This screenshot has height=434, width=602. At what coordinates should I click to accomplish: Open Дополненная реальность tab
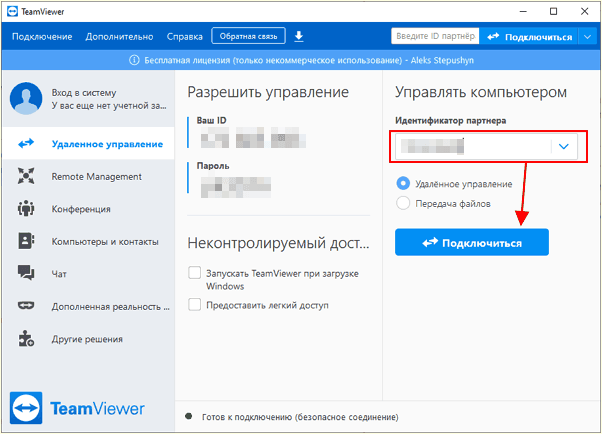click(x=89, y=306)
